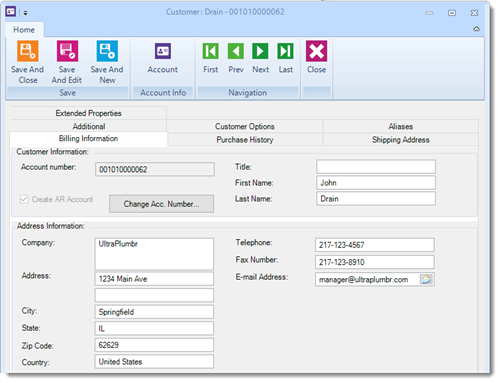
Task: Open the quick access toolbar dropdown arrow
Action: pyautogui.click(x=25, y=13)
